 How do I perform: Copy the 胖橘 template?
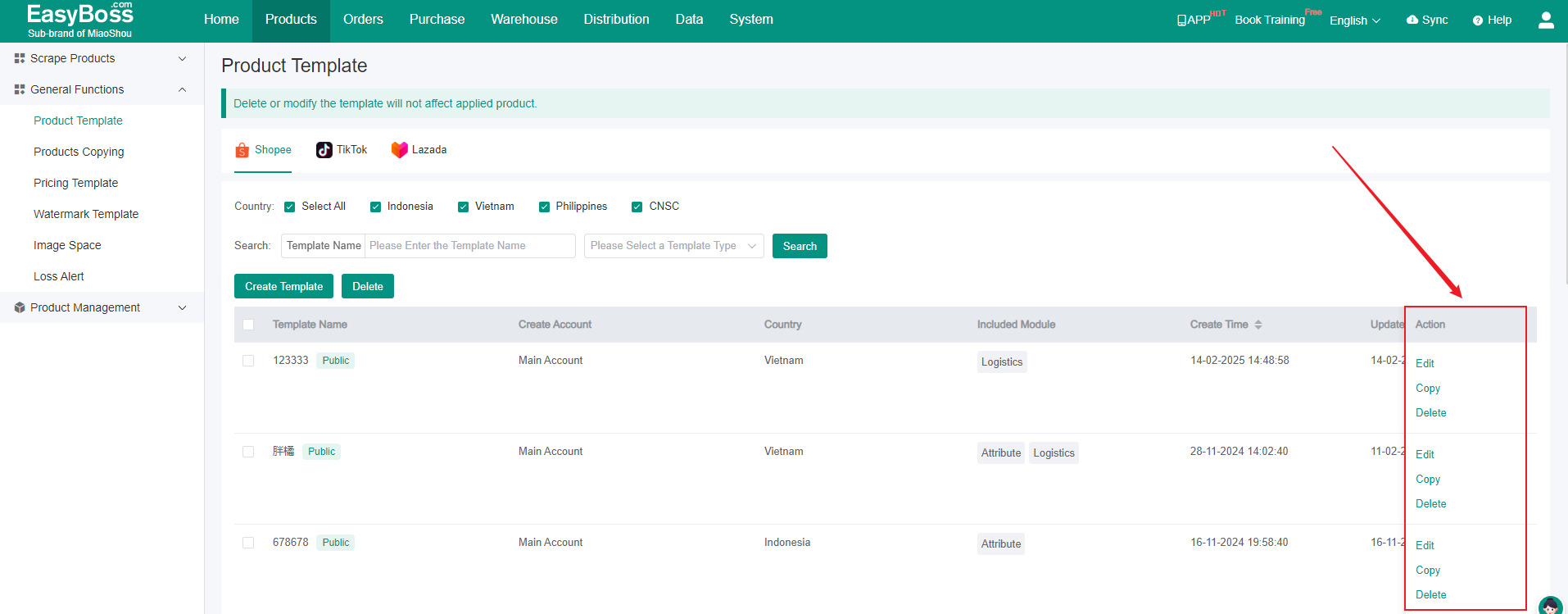tap(1428, 479)
